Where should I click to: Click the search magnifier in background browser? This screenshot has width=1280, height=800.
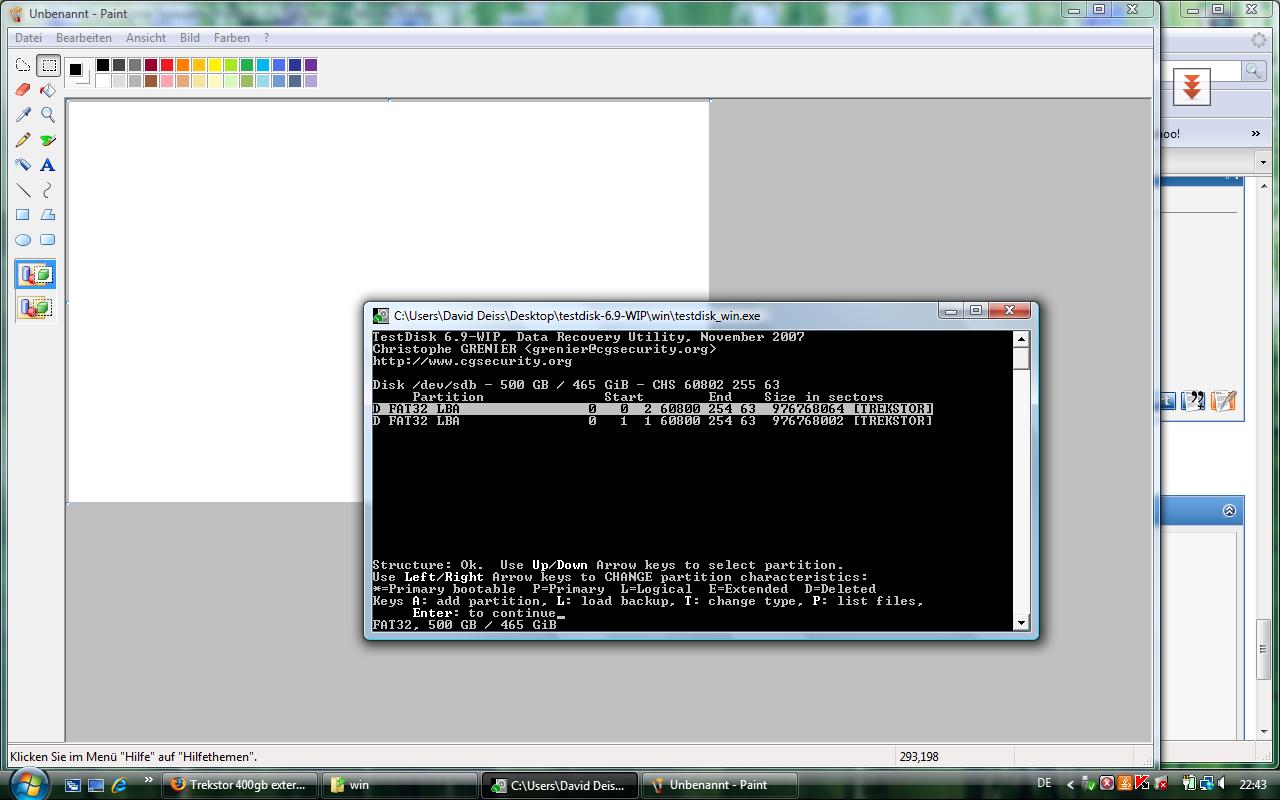1252,70
